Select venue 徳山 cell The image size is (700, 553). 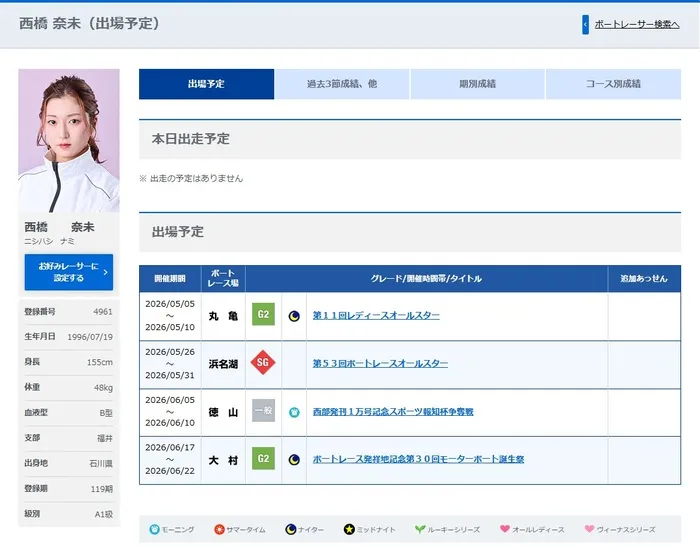pyautogui.click(x=223, y=412)
